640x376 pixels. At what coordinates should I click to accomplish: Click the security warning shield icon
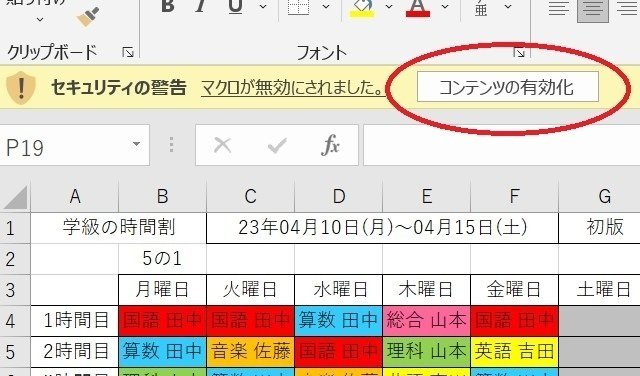(x=21, y=87)
